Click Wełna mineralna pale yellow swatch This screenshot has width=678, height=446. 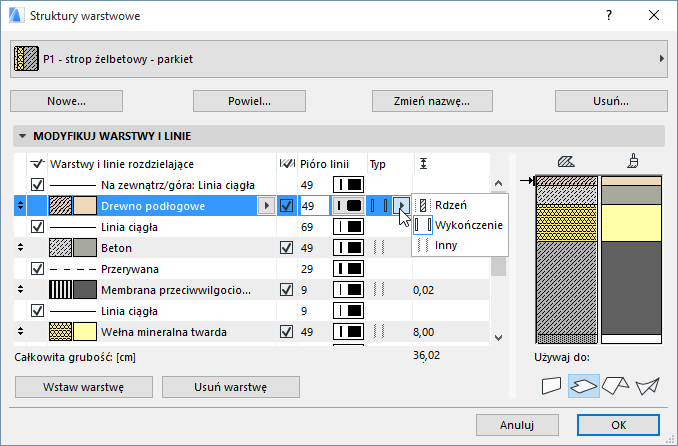pos(85,332)
